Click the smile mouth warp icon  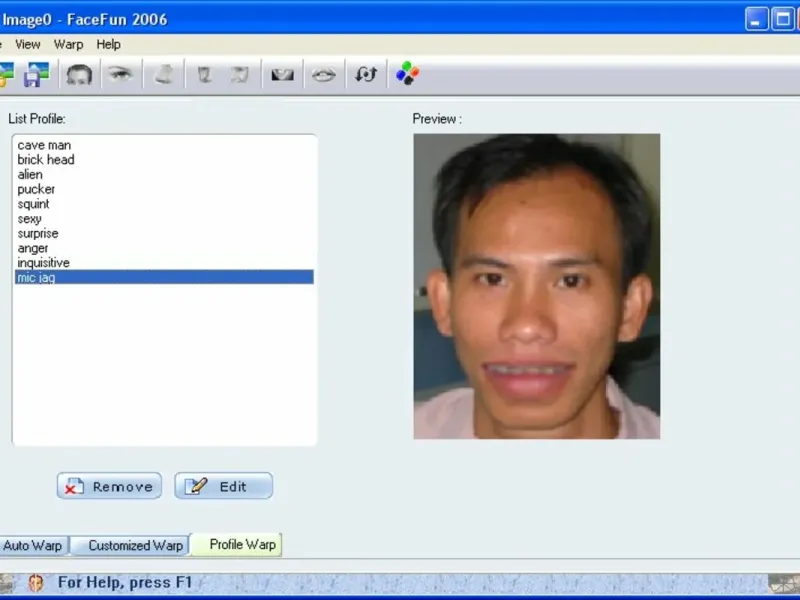click(282, 74)
